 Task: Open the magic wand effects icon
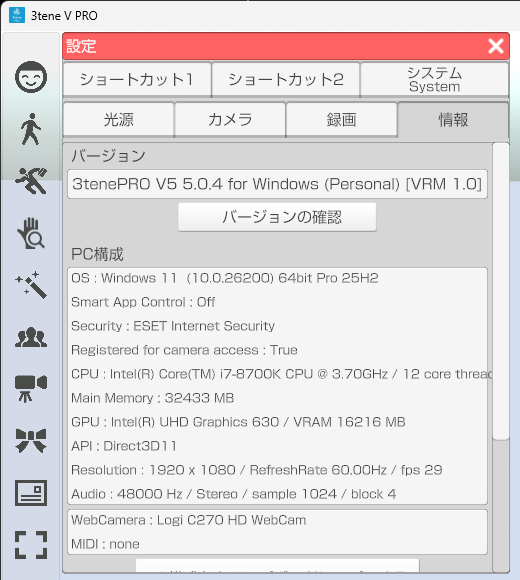pyautogui.click(x=31, y=285)
